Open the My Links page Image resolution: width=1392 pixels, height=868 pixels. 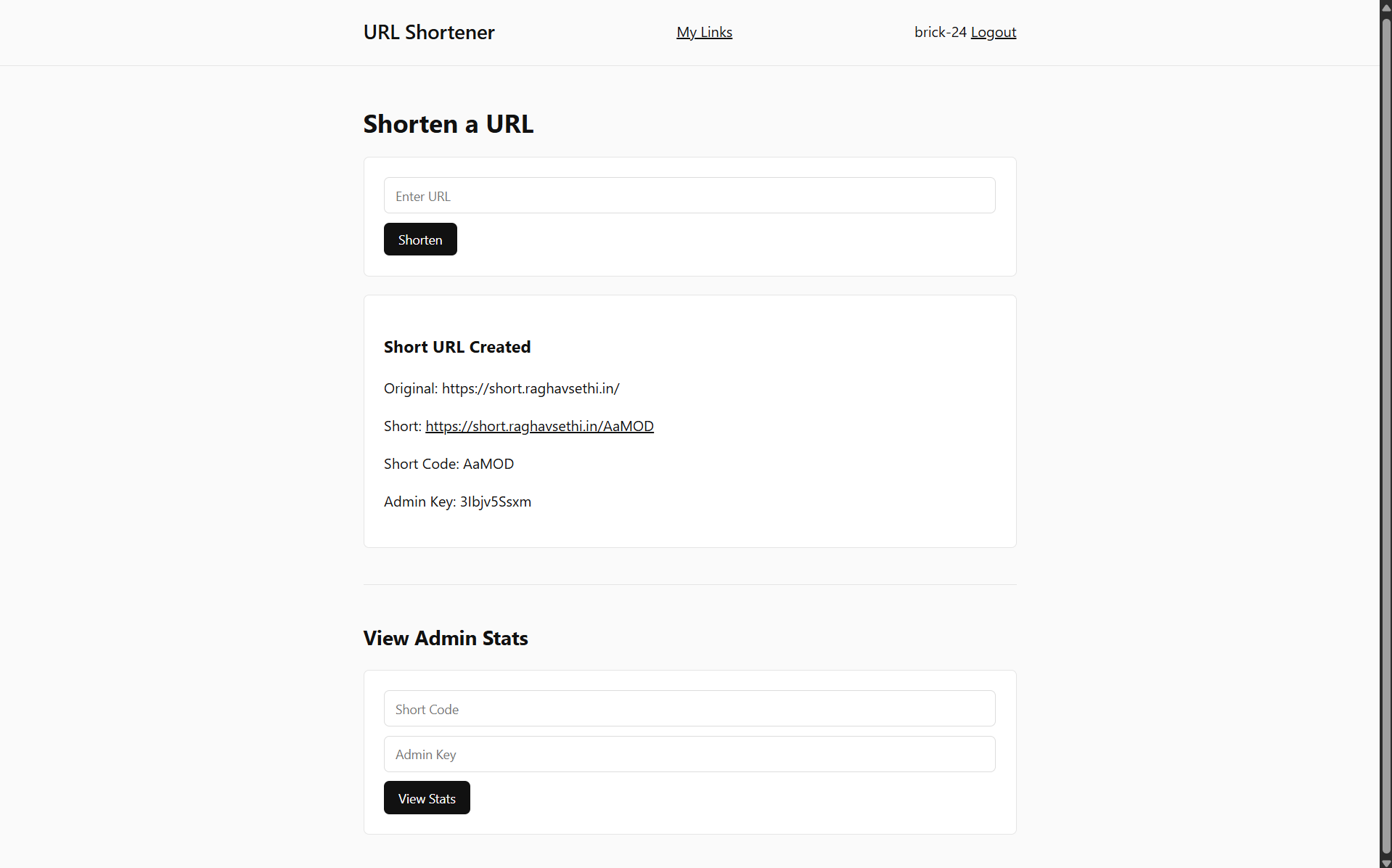(703, 32)
